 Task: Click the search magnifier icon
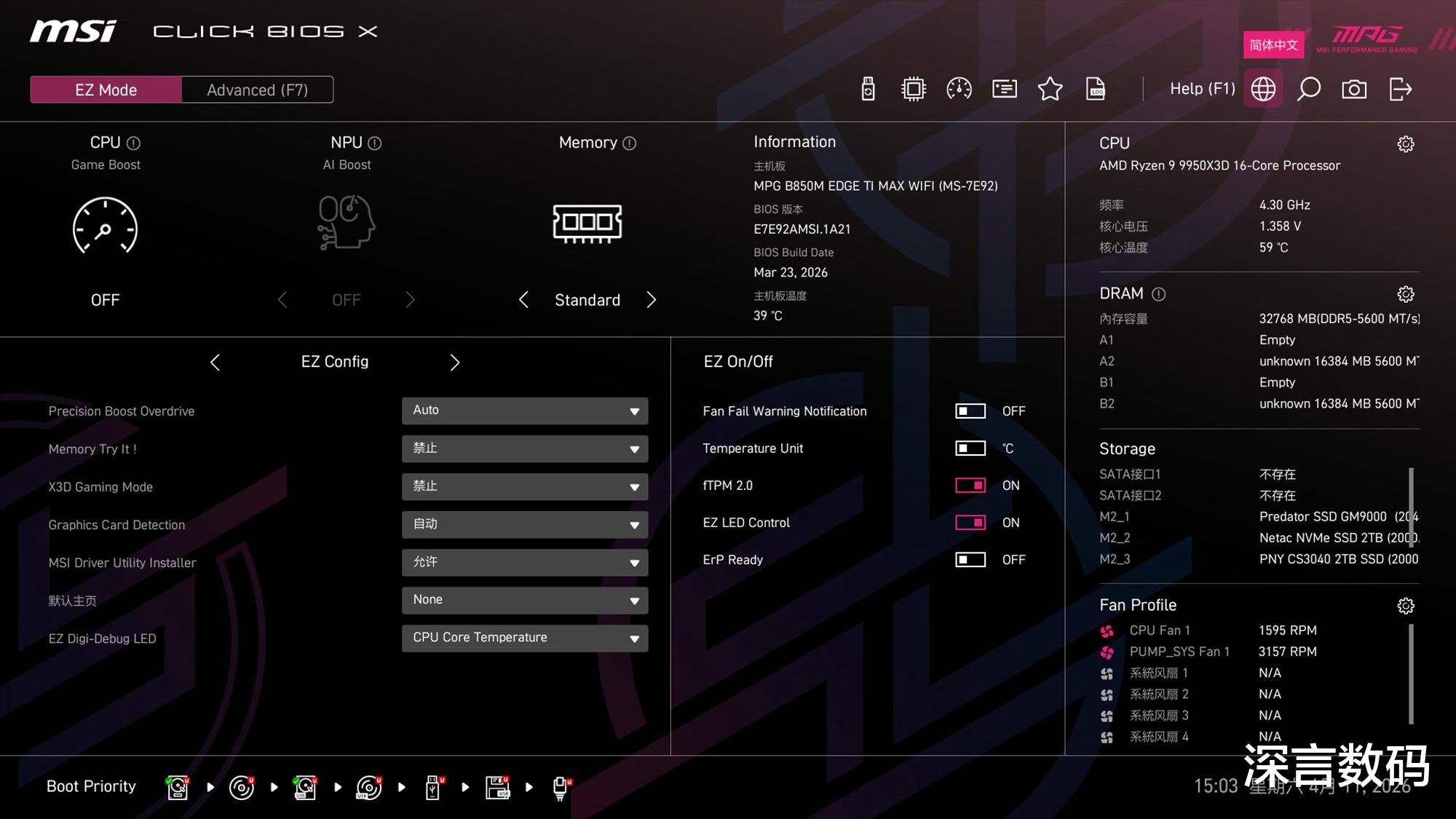coord(1309,90)
